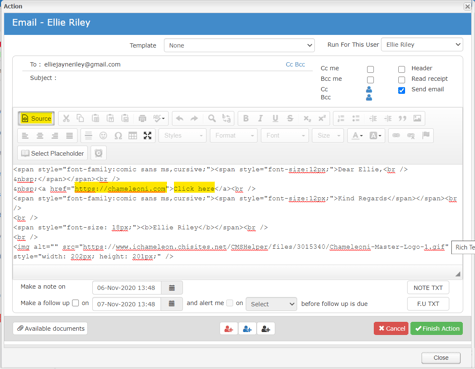
Task: Open Available documents
Action: (x=50, y=328)
